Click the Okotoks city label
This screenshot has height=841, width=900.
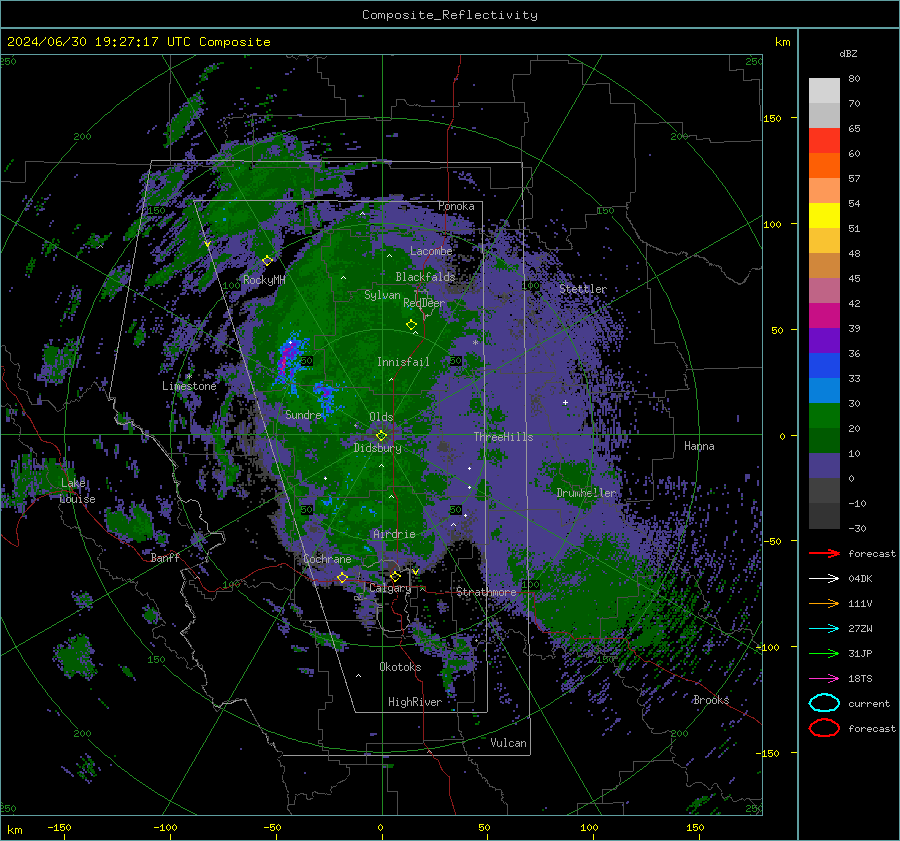click(400, 667)
